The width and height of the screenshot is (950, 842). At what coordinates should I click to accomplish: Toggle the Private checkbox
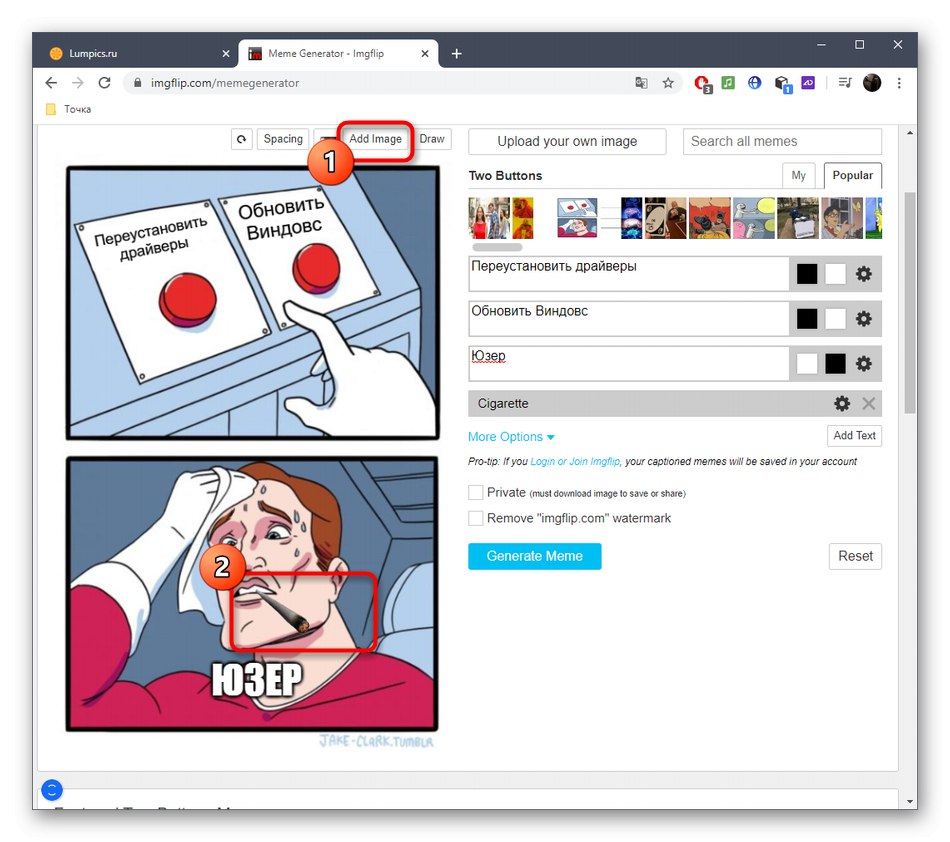tap(476, 492)
